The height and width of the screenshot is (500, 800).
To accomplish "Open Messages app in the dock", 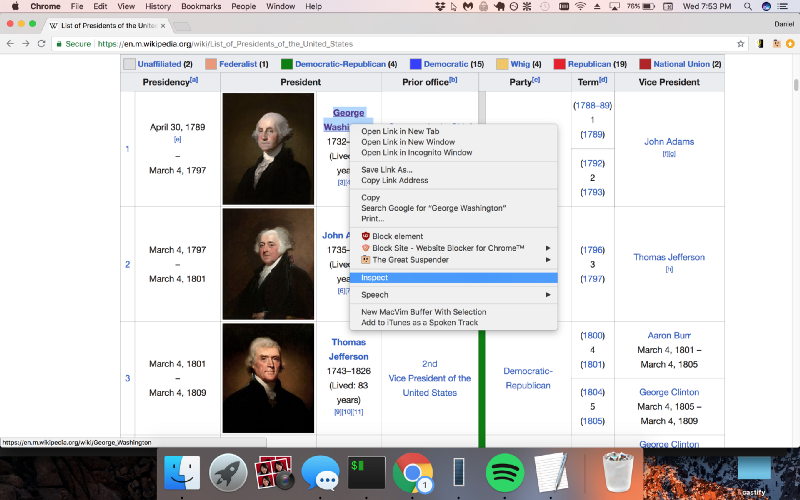I will point(320,473).
